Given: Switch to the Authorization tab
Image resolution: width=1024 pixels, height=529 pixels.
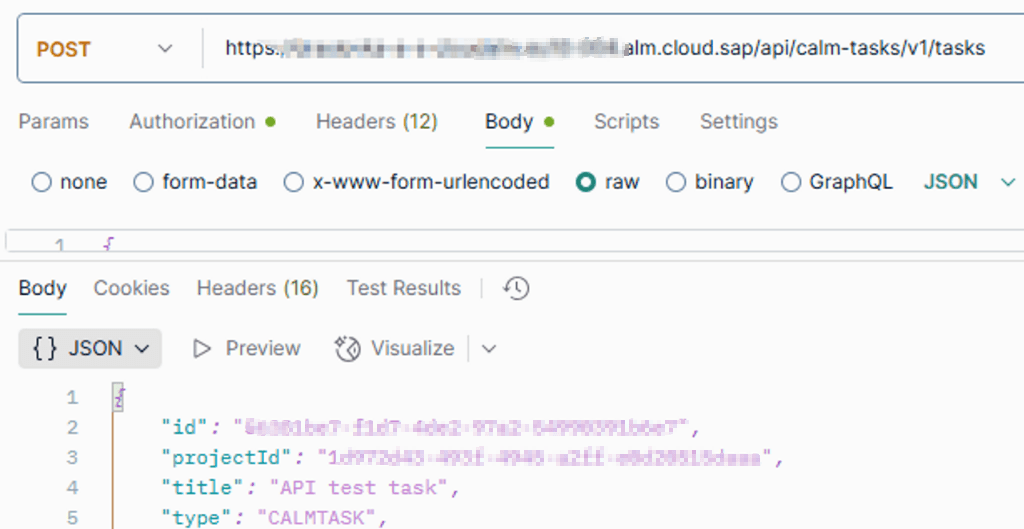Looking at the screenshot, I should [202, 121].
